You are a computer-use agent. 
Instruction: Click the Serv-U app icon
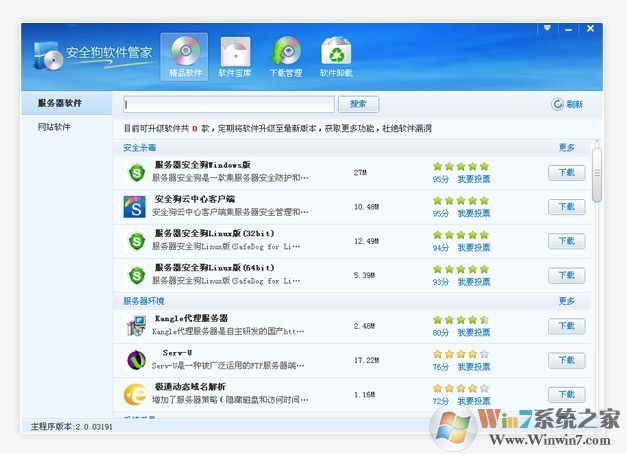(x=136, y=360)
